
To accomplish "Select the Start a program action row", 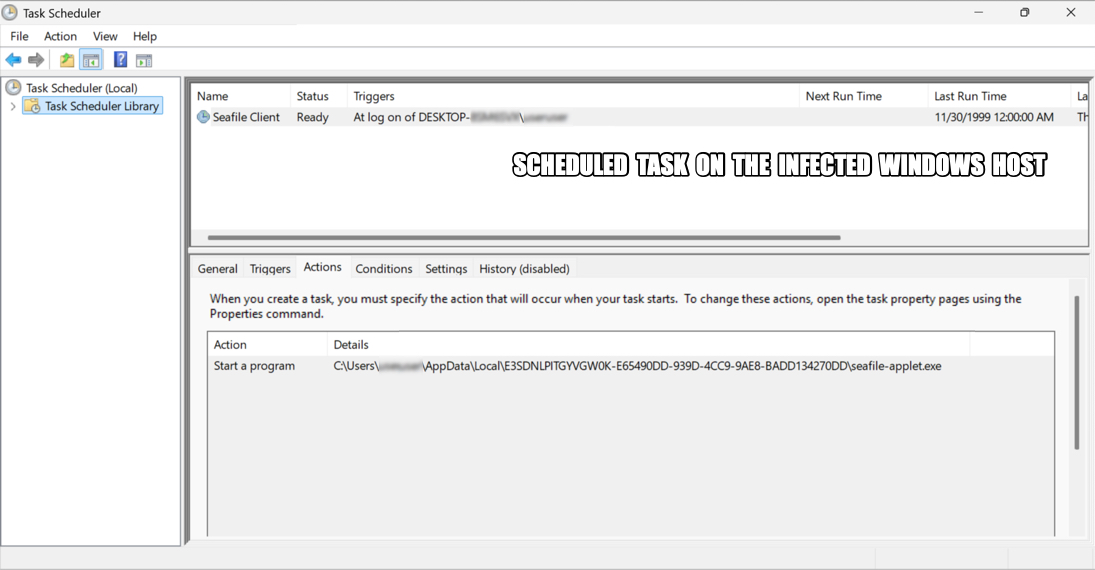I will [x=254, y=366].
